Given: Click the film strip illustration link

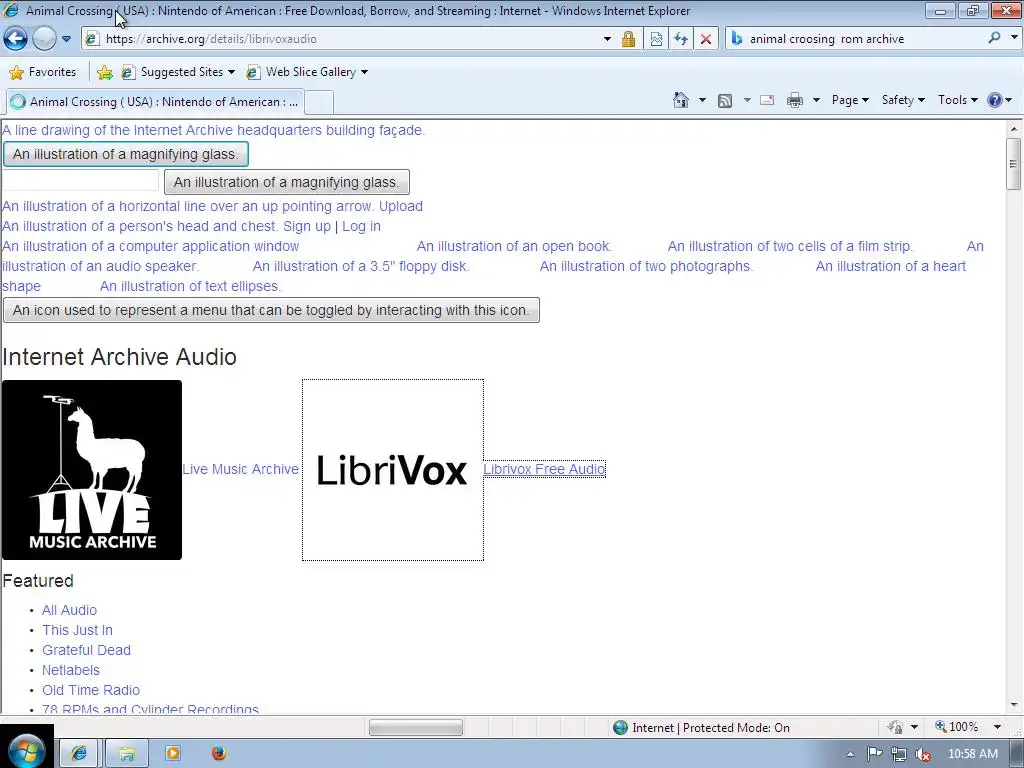Looking at the screenshot, I should (790, 246).
